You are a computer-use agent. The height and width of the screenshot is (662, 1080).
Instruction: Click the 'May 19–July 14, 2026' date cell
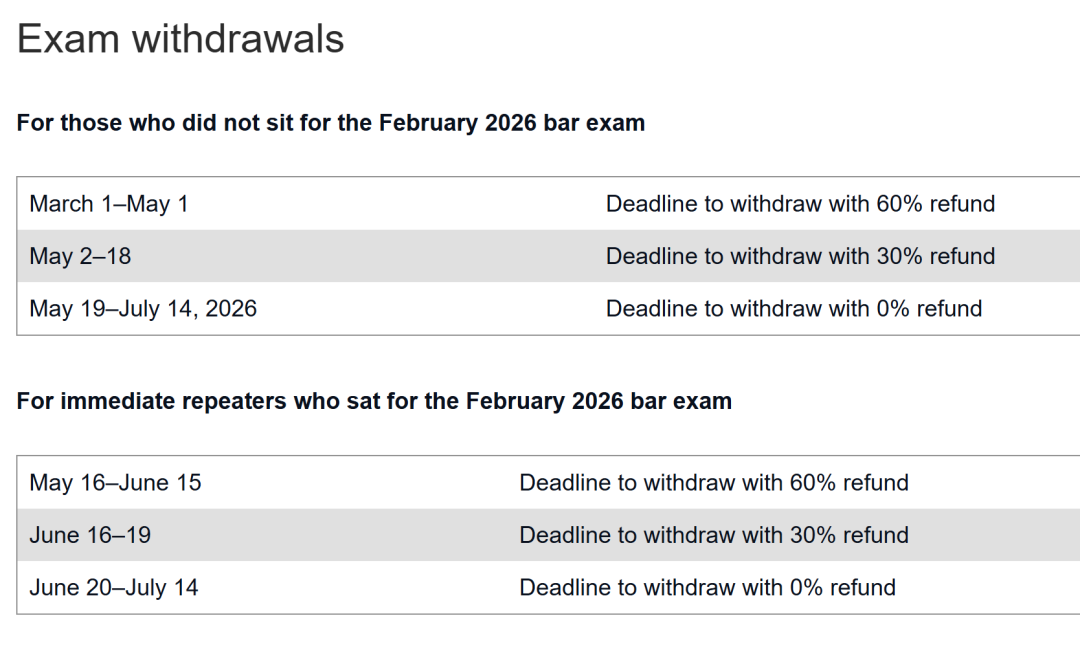pos(143,309)
